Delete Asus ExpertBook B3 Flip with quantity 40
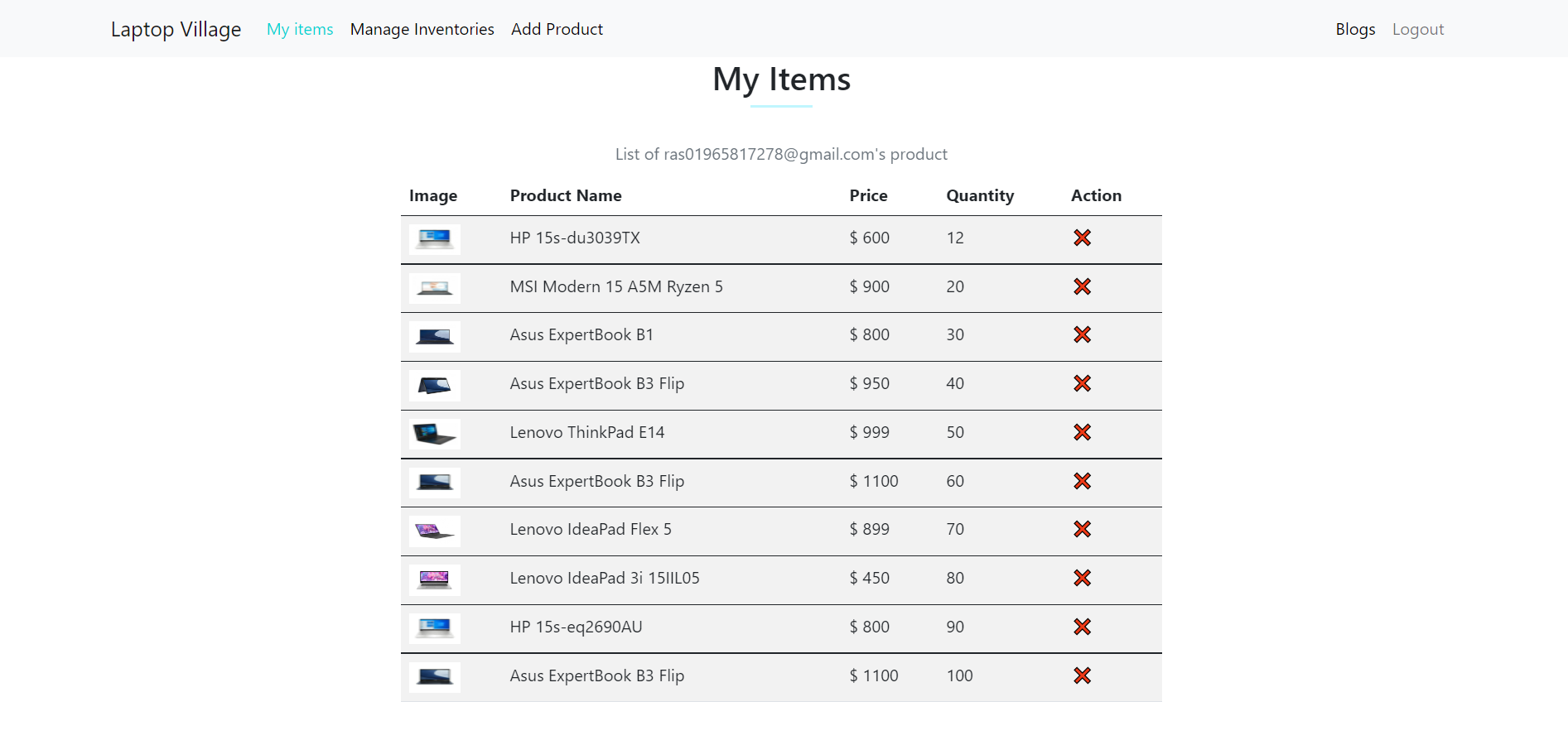The height and width of the screenshot is (745, 1568). pyautogui.click(x=1082, y=383)
